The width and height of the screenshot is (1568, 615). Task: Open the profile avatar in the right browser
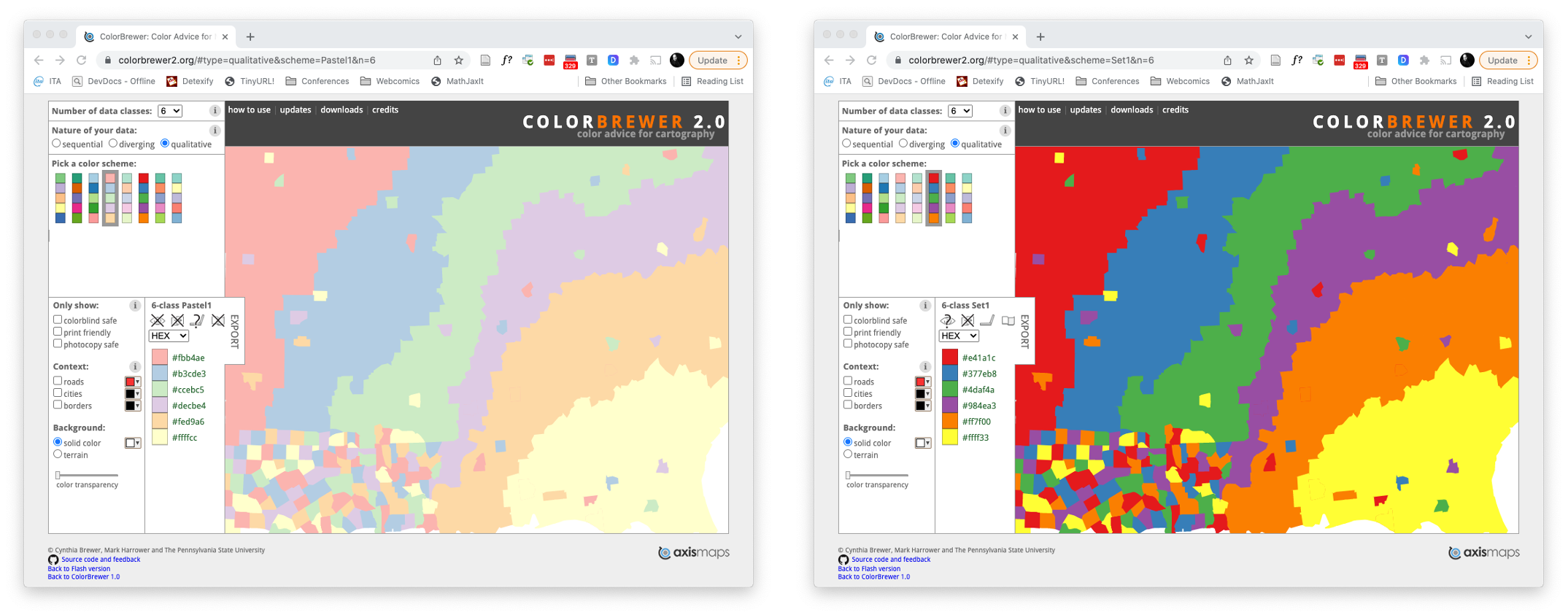1467,61
